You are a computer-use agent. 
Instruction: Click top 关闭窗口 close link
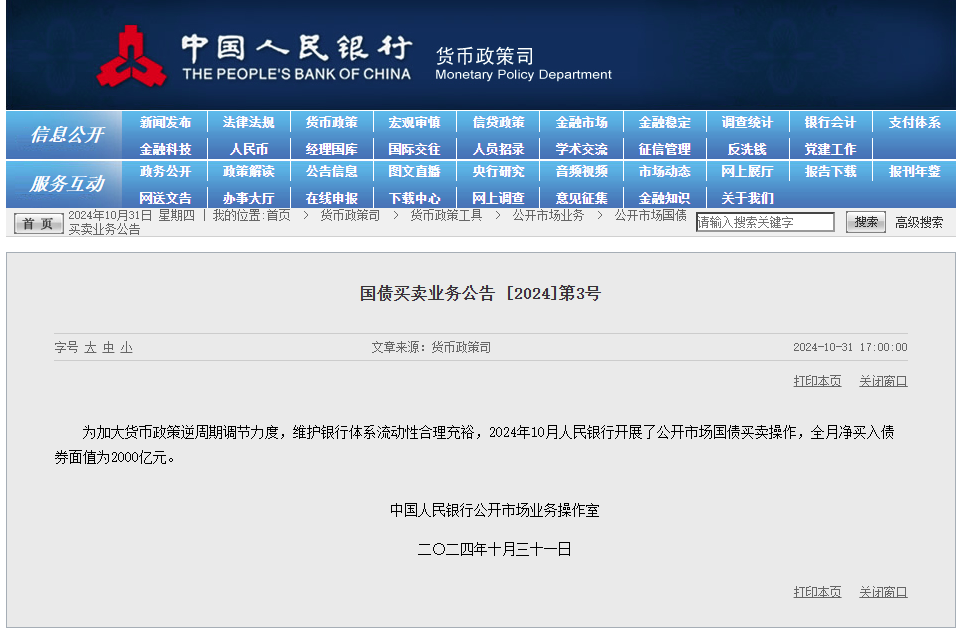[883, 381]
